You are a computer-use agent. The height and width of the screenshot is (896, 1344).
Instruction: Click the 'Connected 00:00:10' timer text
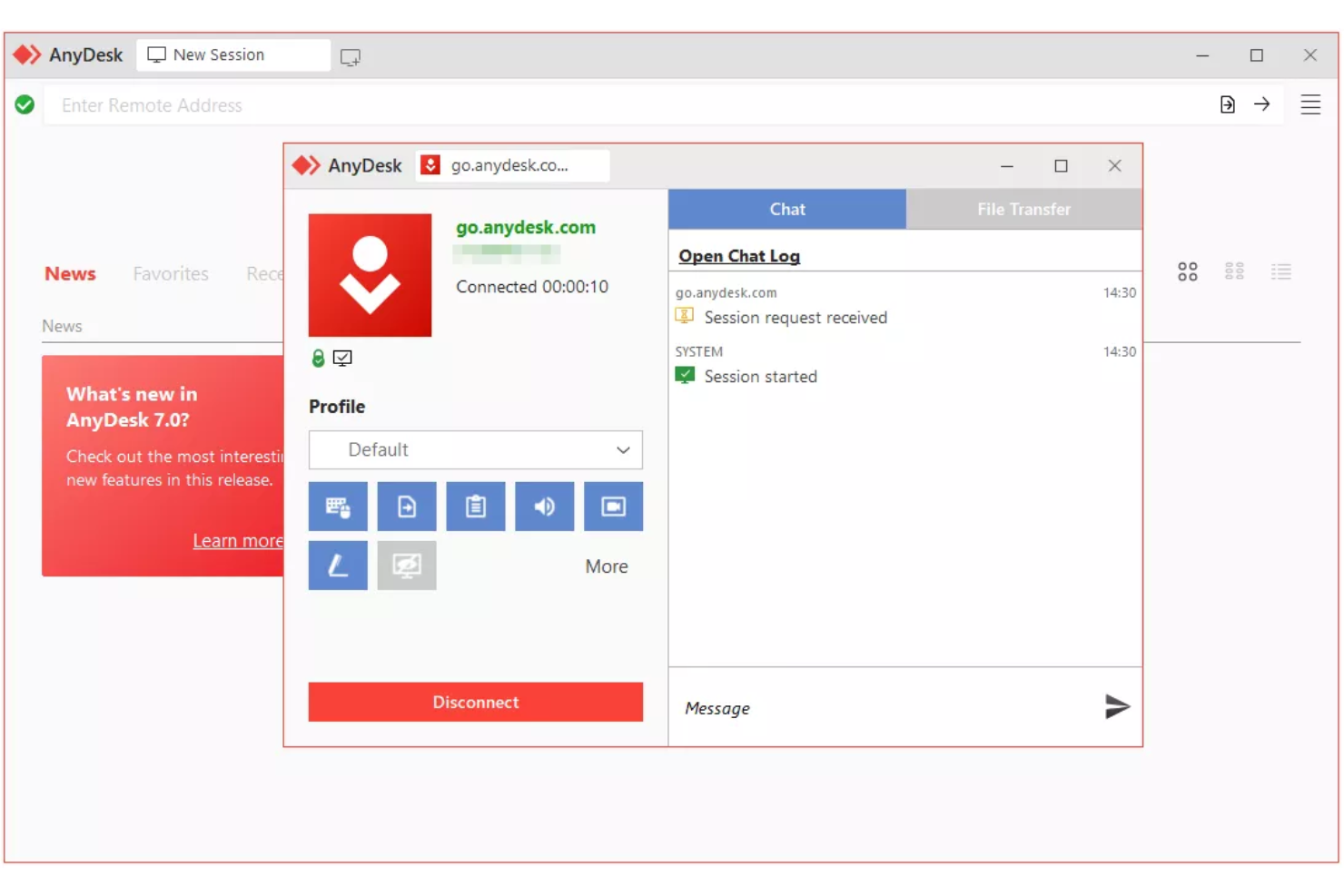click(x=532, y=287)
